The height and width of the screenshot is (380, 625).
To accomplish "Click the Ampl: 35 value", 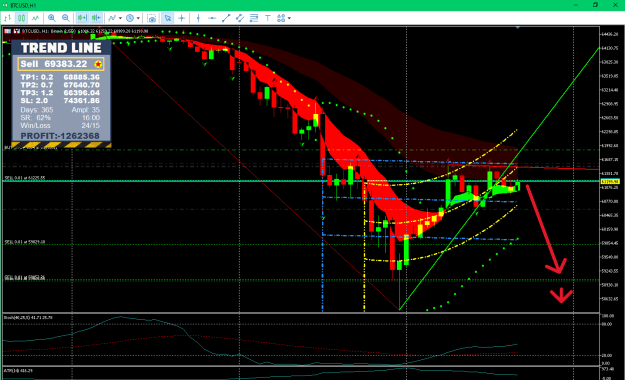I will (x=86, y=110).
